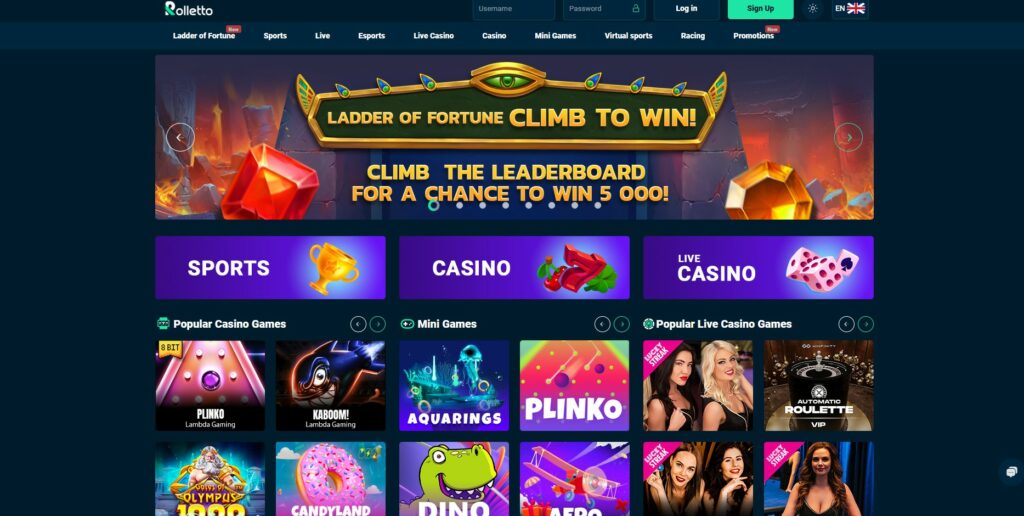Select the last banner carousel dot

coord(598,205)
